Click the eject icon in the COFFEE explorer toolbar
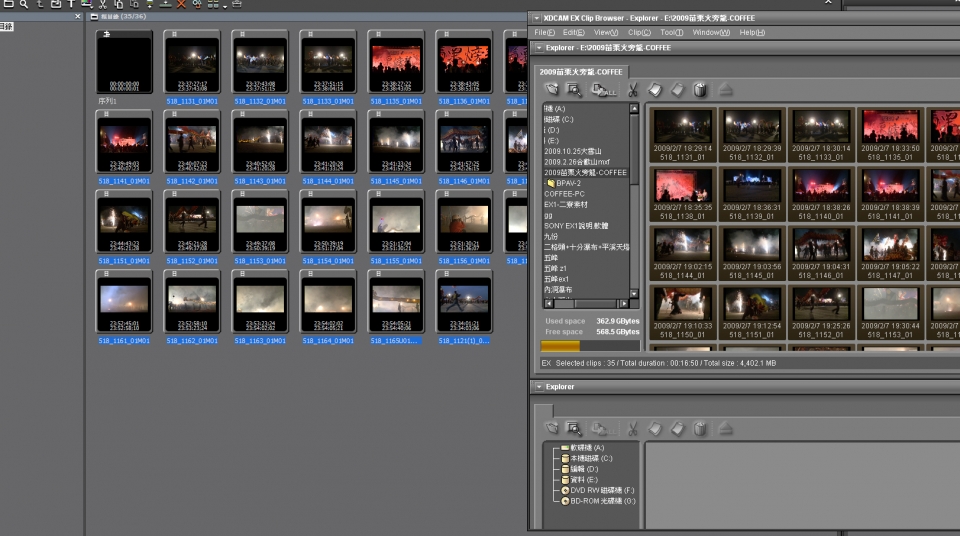Screen dimensions: 960x536 coord(725,90)
